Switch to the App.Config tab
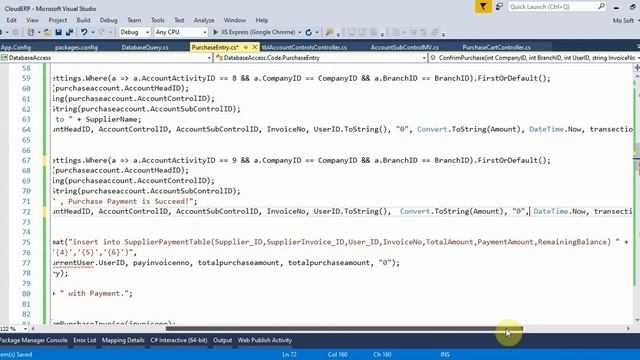The height and width of the screenshot is (360, 640). [x=16, y=47]
